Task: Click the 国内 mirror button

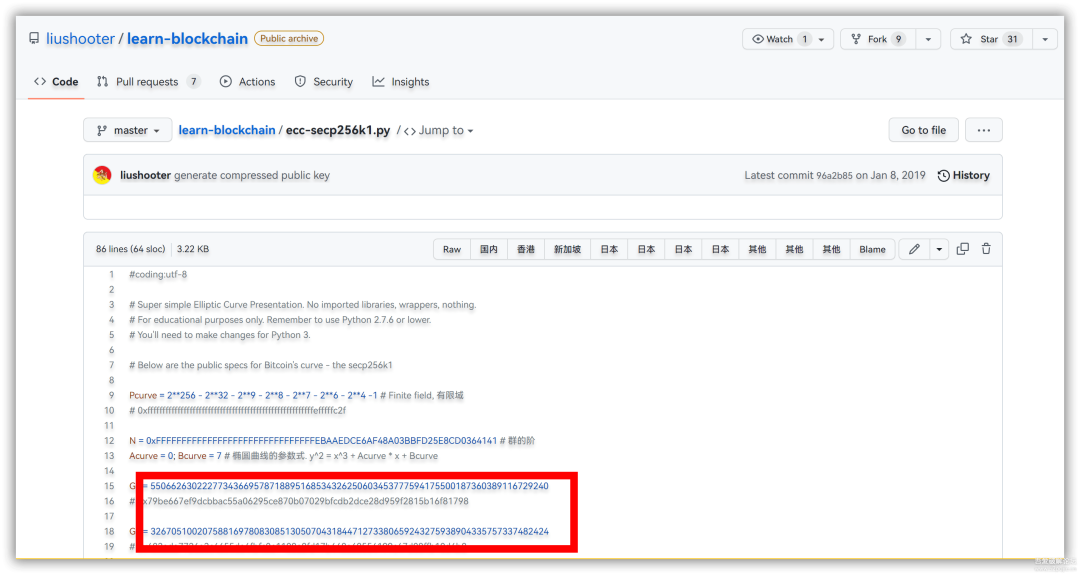Action: (489, 249)
